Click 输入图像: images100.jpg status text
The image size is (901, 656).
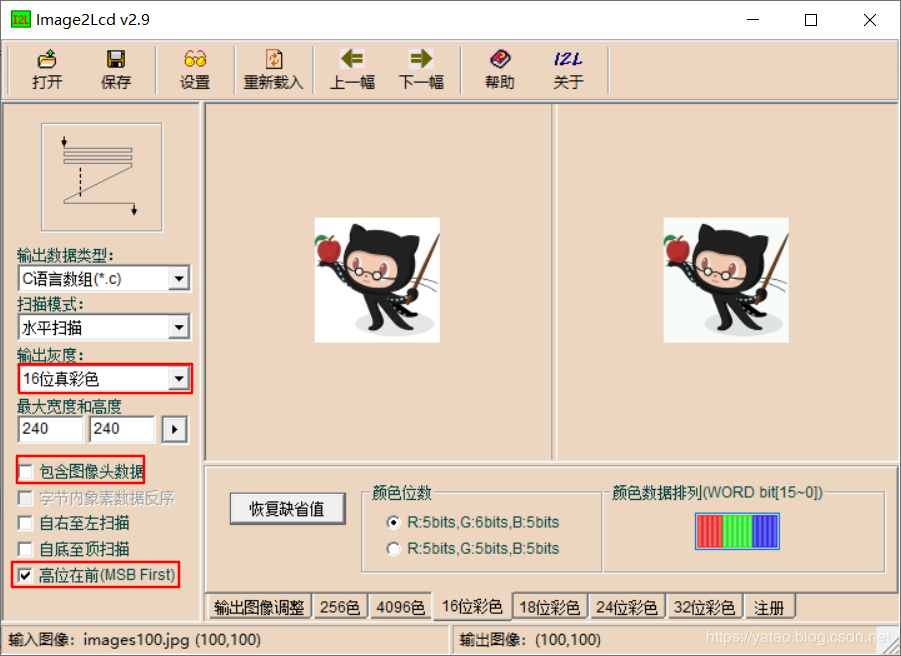134,639
